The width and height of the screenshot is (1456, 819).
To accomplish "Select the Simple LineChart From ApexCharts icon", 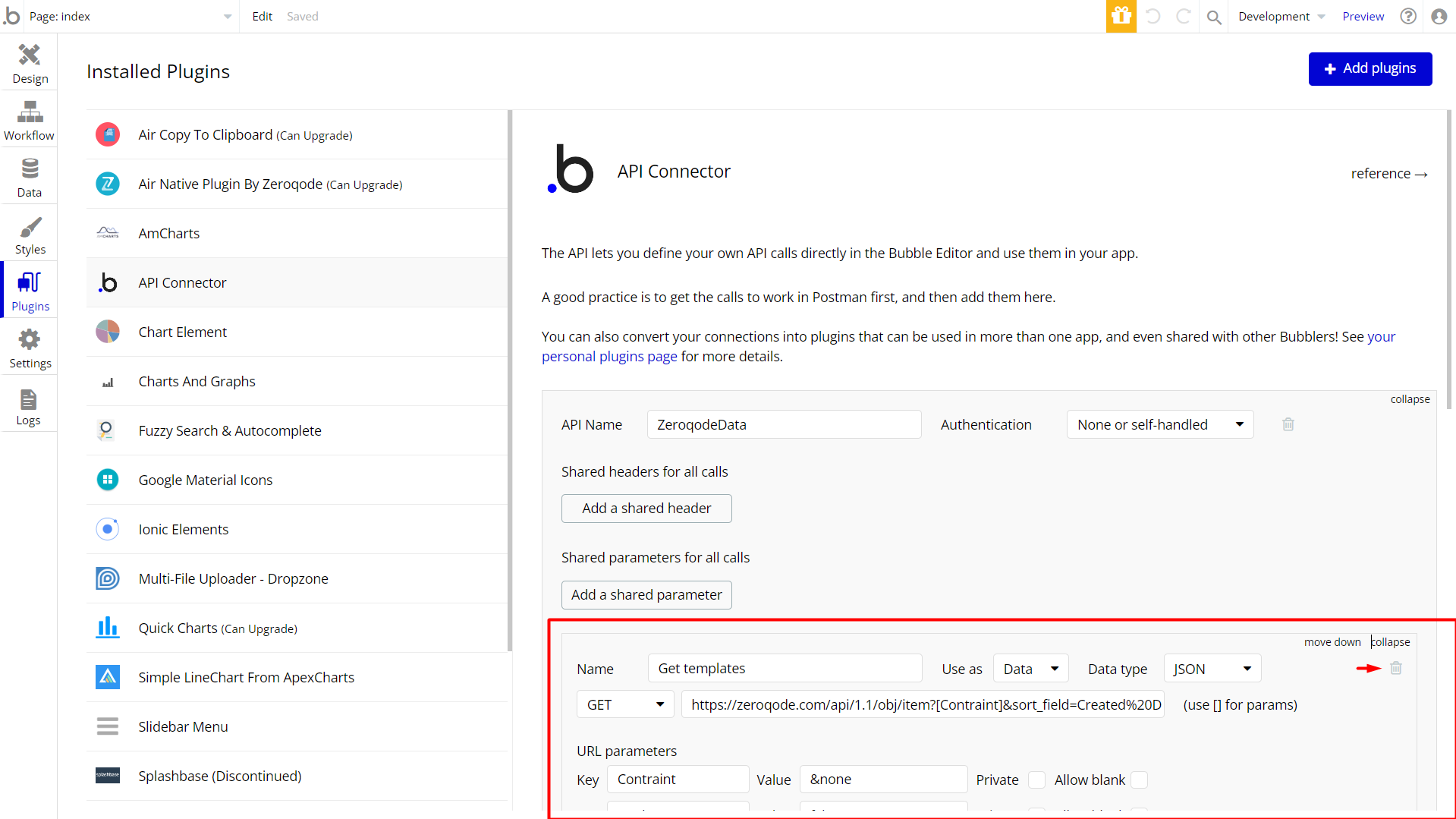I will pos(108,677).
